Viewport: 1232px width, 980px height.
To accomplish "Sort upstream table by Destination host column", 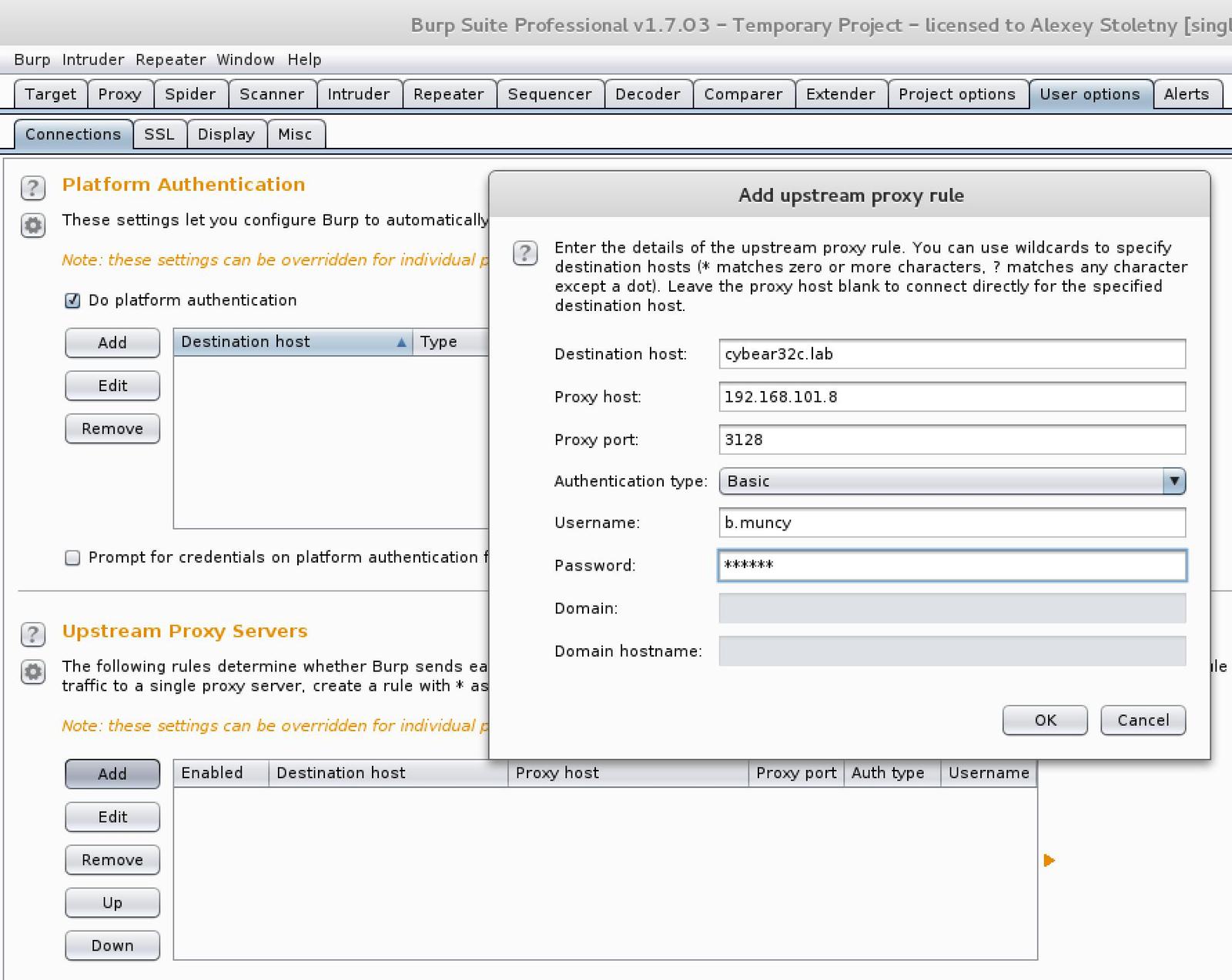I will (388, 773).
